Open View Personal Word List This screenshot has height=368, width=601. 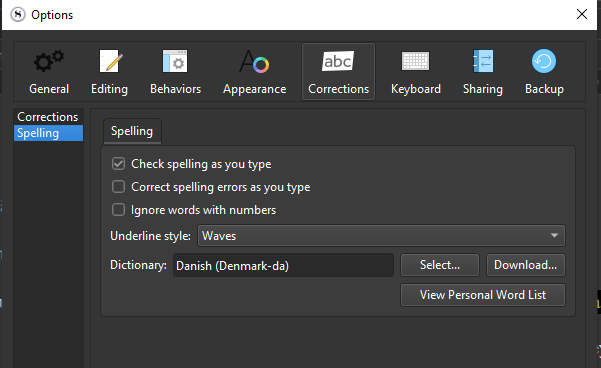483,295
